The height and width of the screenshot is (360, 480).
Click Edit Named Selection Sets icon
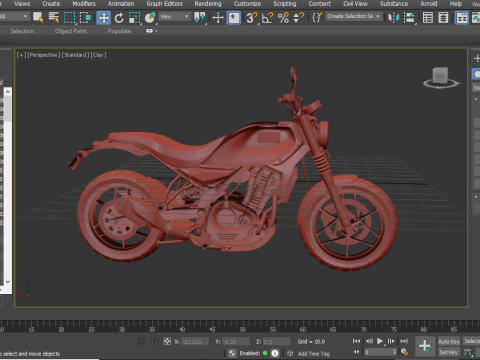pos(317,17)
